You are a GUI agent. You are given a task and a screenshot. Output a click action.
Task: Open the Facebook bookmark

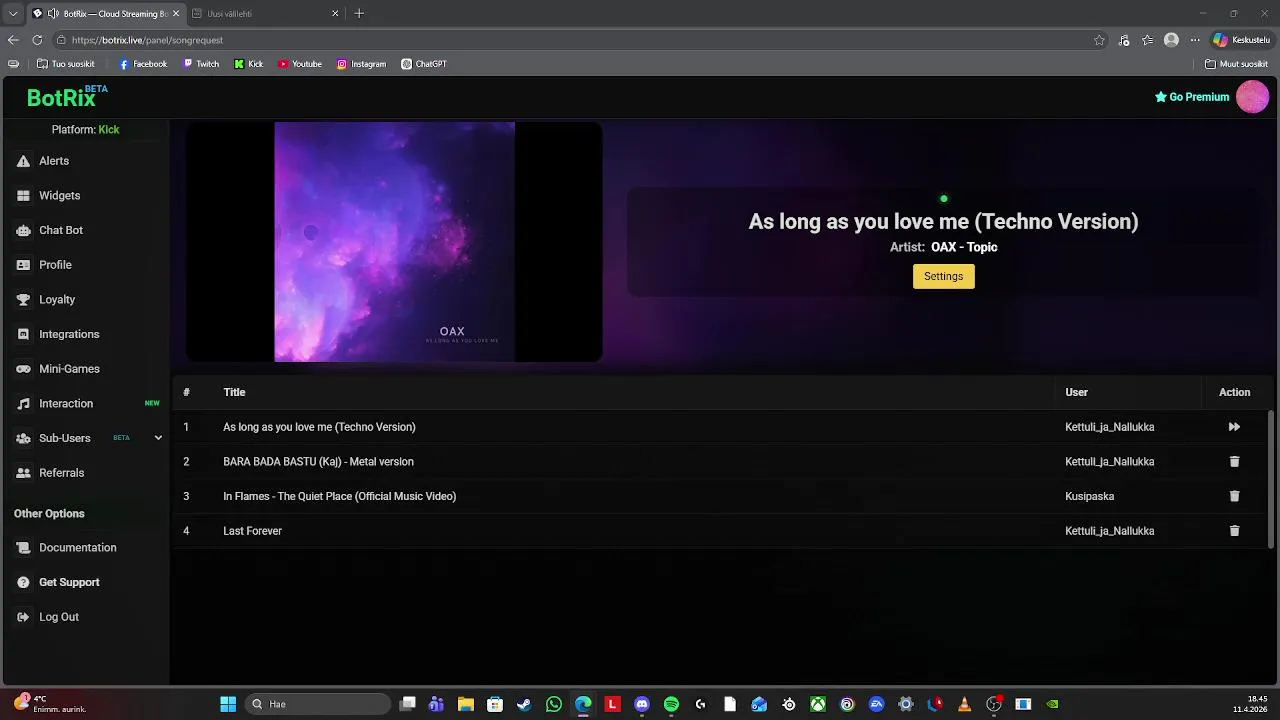click(143, 64)
